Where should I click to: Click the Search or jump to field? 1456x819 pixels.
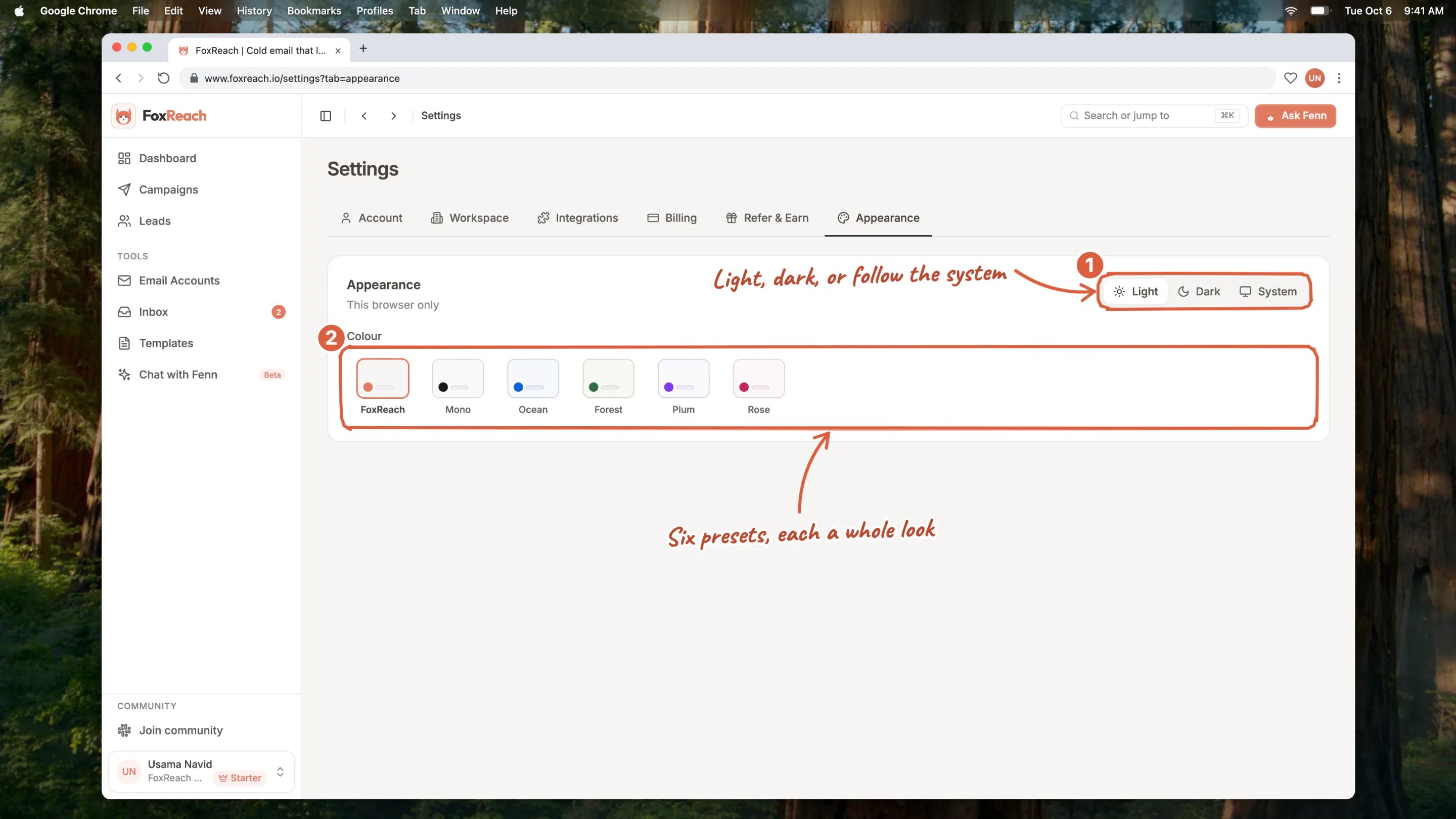point(1154,116)
